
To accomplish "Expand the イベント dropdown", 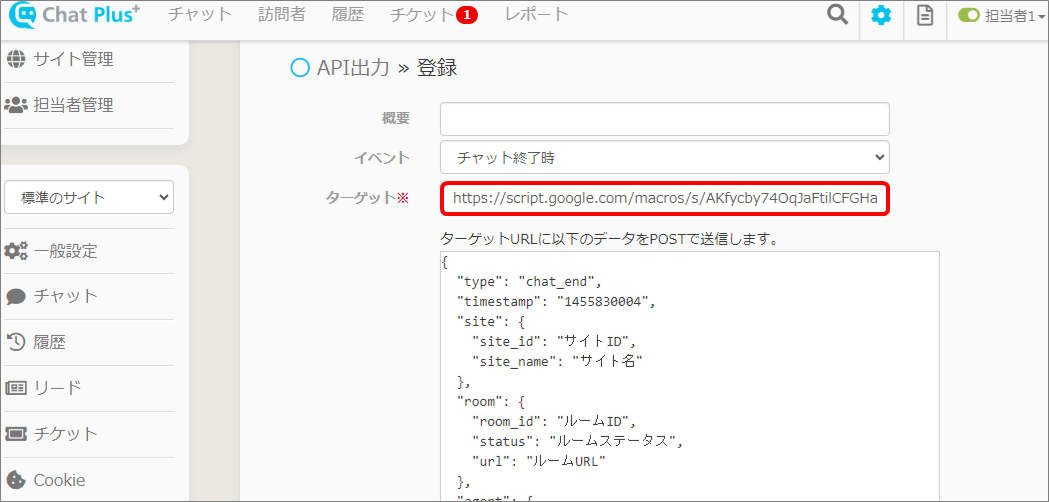I will (x=664, y=157).
